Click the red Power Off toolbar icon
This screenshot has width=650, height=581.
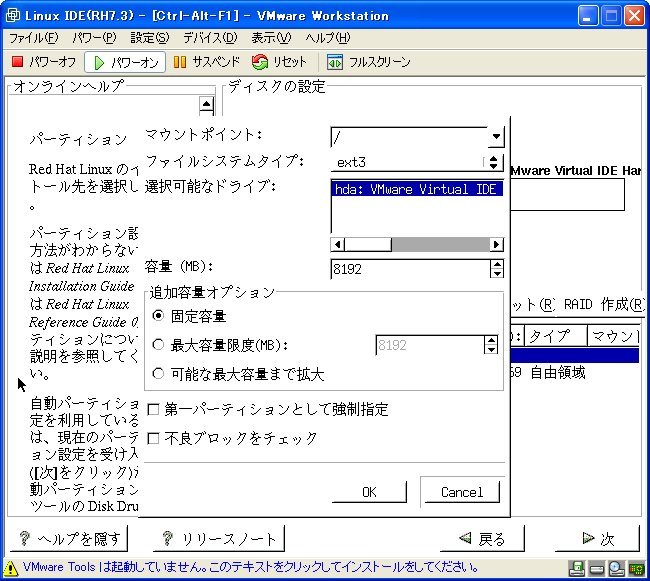17,62
